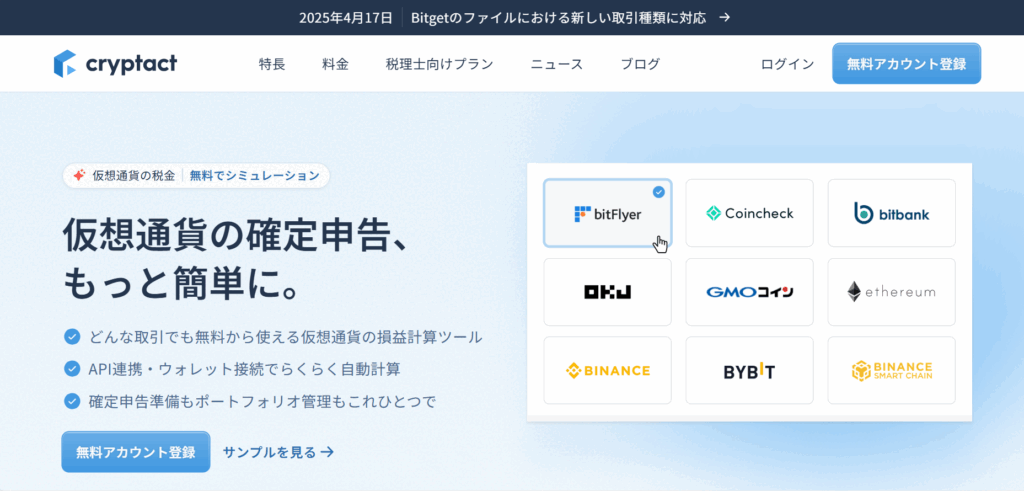
Task: Click check icon beside どんな取引でも無料から
Action: tap(72, 337)
